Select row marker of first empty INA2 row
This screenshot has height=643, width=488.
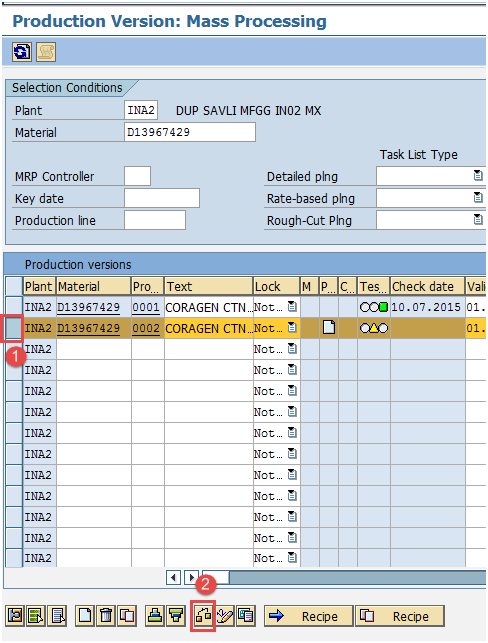click(x=14, y=349)
